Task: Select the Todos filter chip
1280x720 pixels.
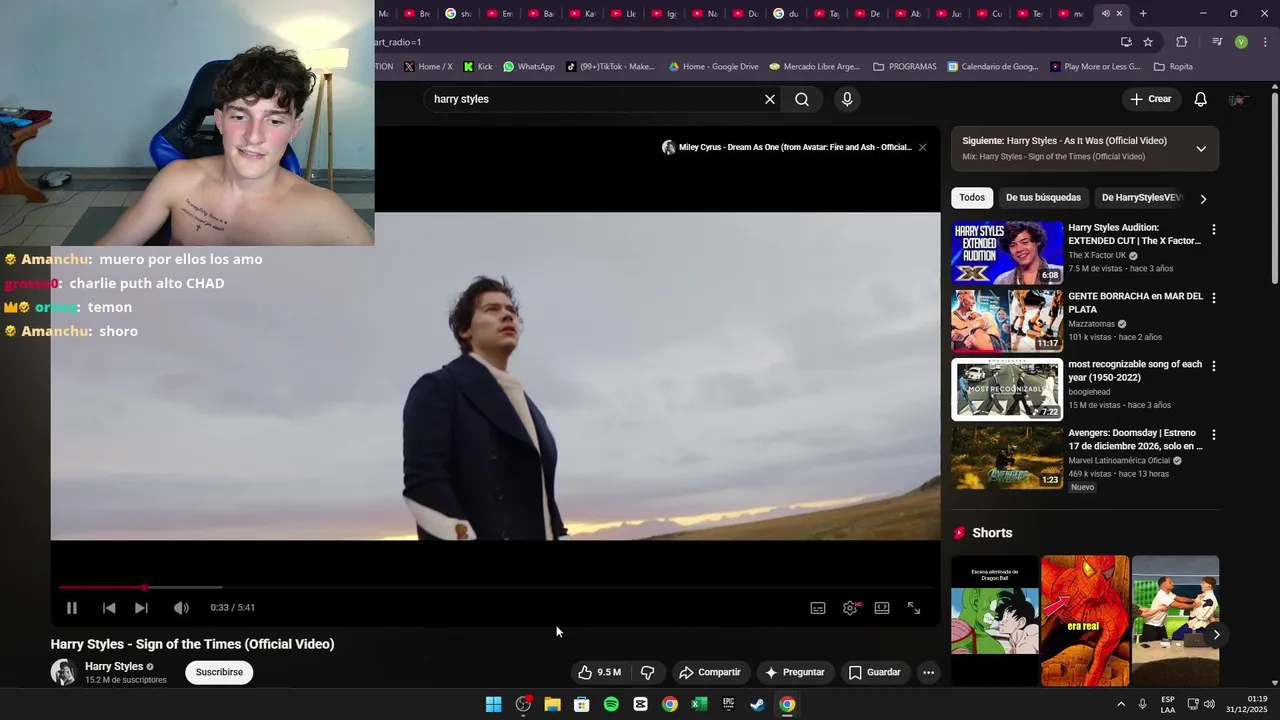Action: coord(972,198)
